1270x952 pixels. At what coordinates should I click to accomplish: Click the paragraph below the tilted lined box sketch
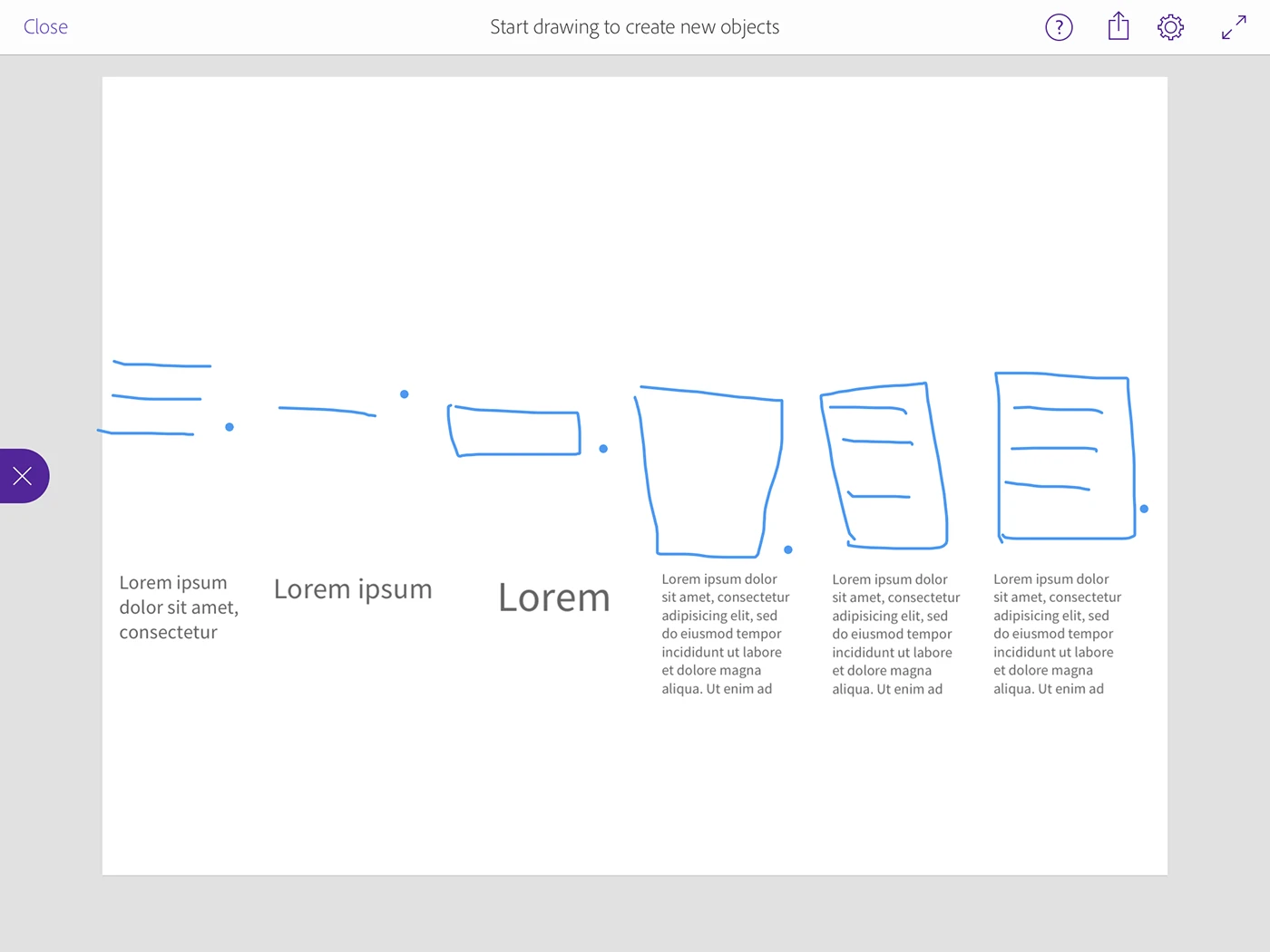pos(894,634)
